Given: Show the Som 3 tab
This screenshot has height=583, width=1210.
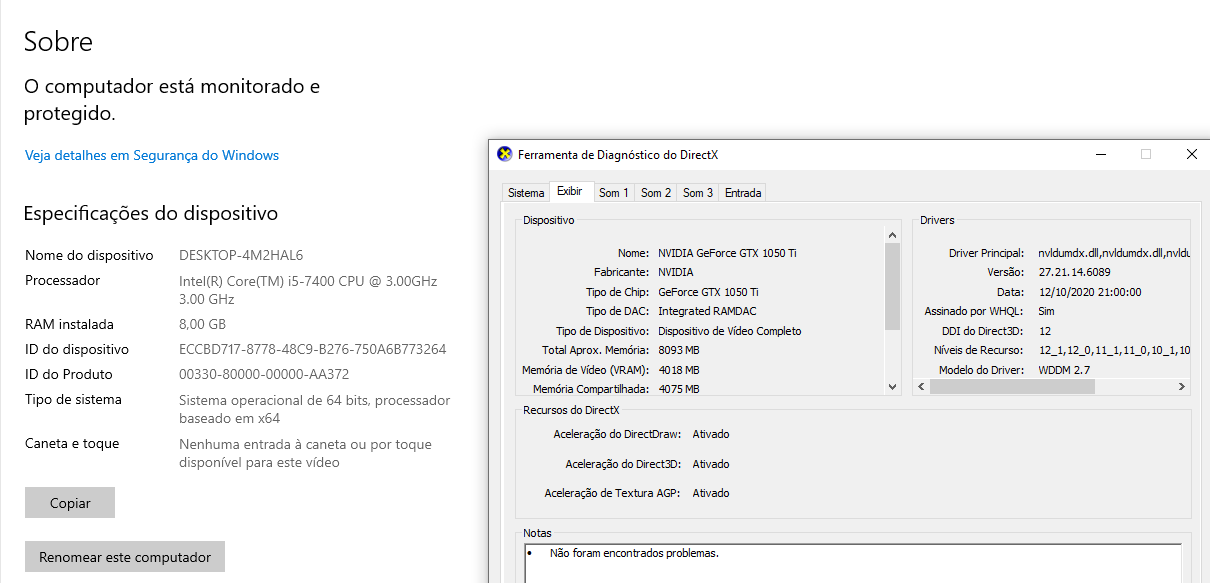Looking at the screenshot, I should pos(698,193).
